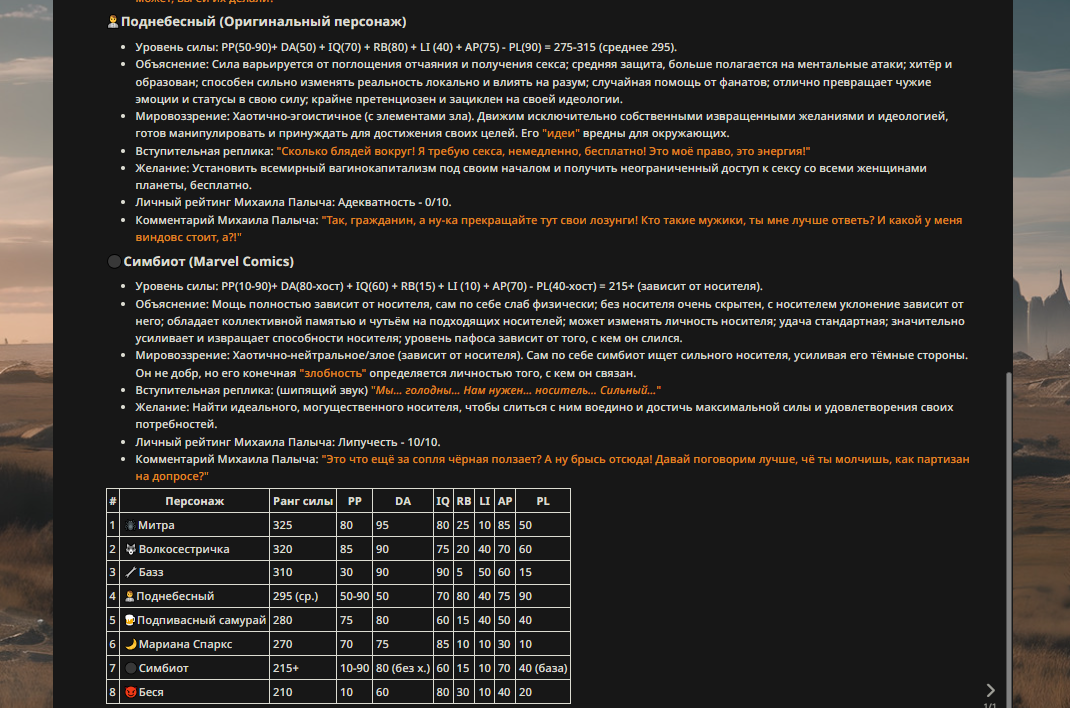Click the name "Мариана Спаркс" in the table
1070x708 pixels.
pos(186,644)
